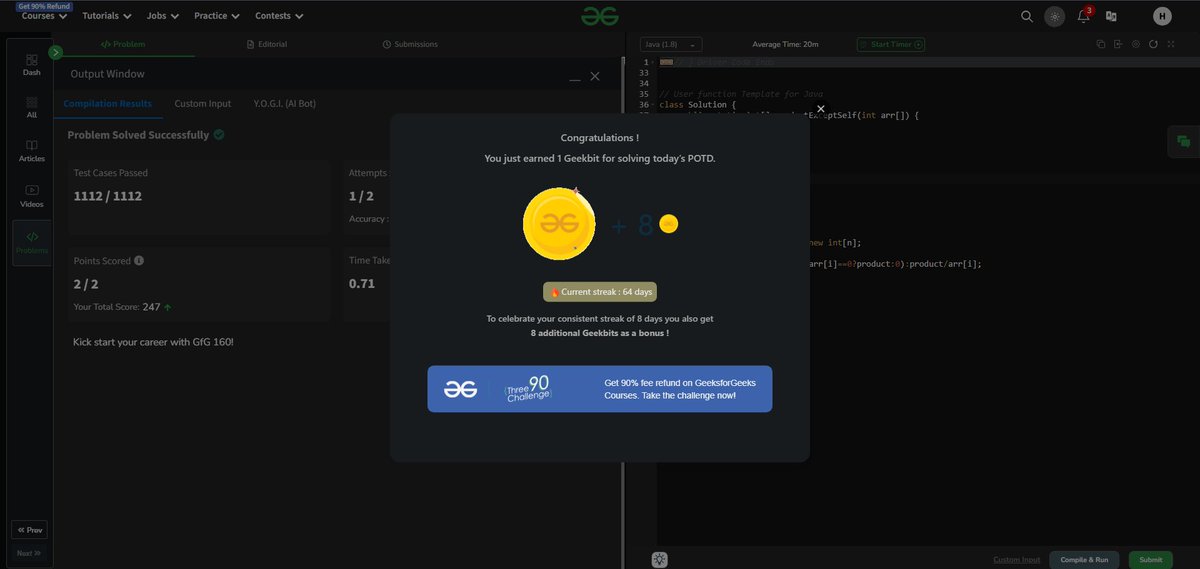Click the AI assistant icon below the editor

(x=660, y=560)
